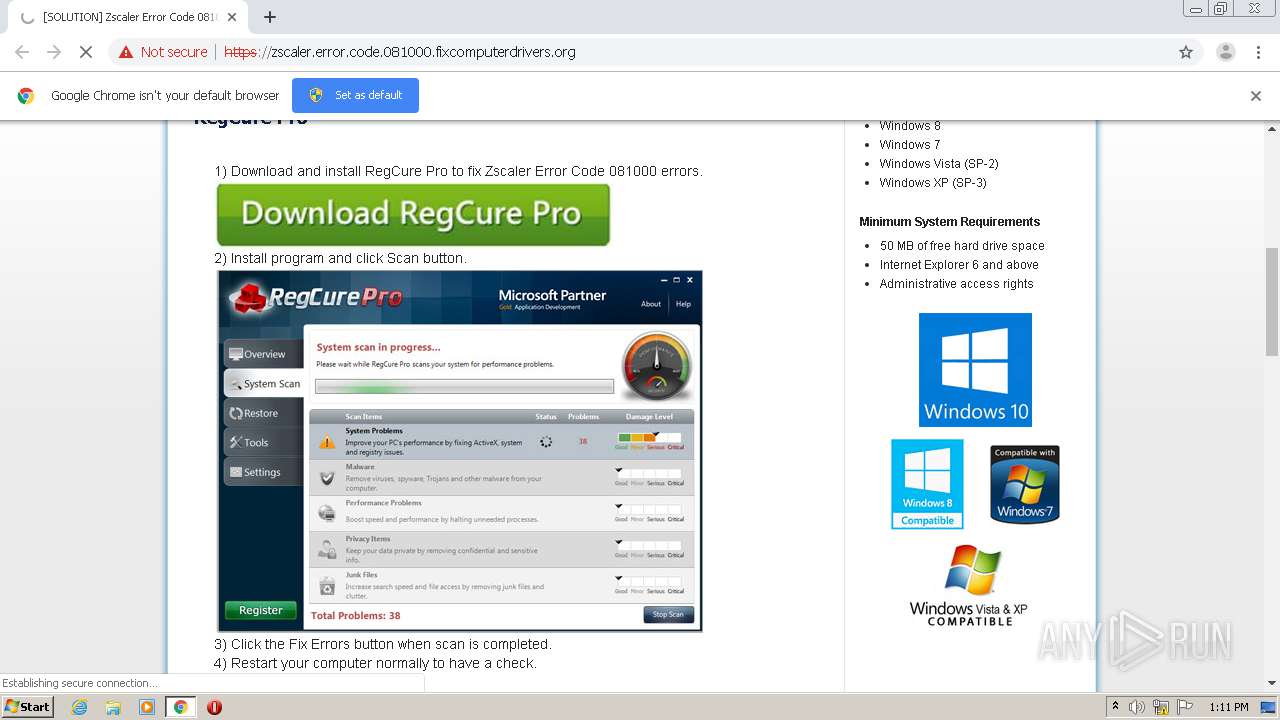Click step 3 Click the Fix Errors text
This screenshot has height=720, width=1280.
tap(383, 644)
